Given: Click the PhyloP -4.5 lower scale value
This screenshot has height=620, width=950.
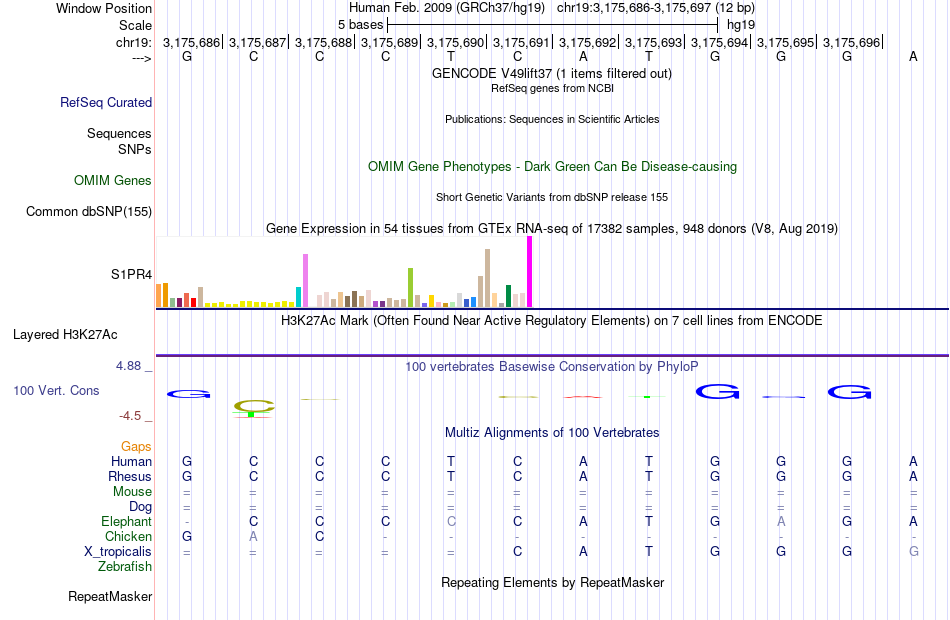Looking at the screenshot, I should 130,416.
